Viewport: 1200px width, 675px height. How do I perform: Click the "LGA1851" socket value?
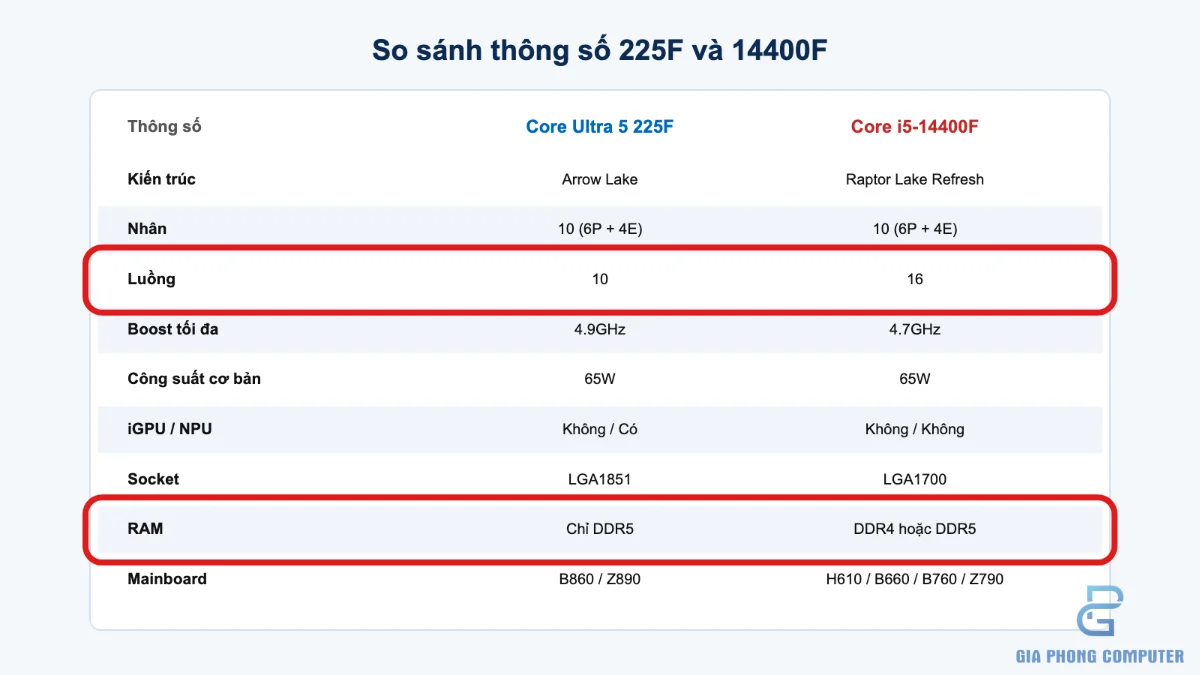[x=600, y=479]
